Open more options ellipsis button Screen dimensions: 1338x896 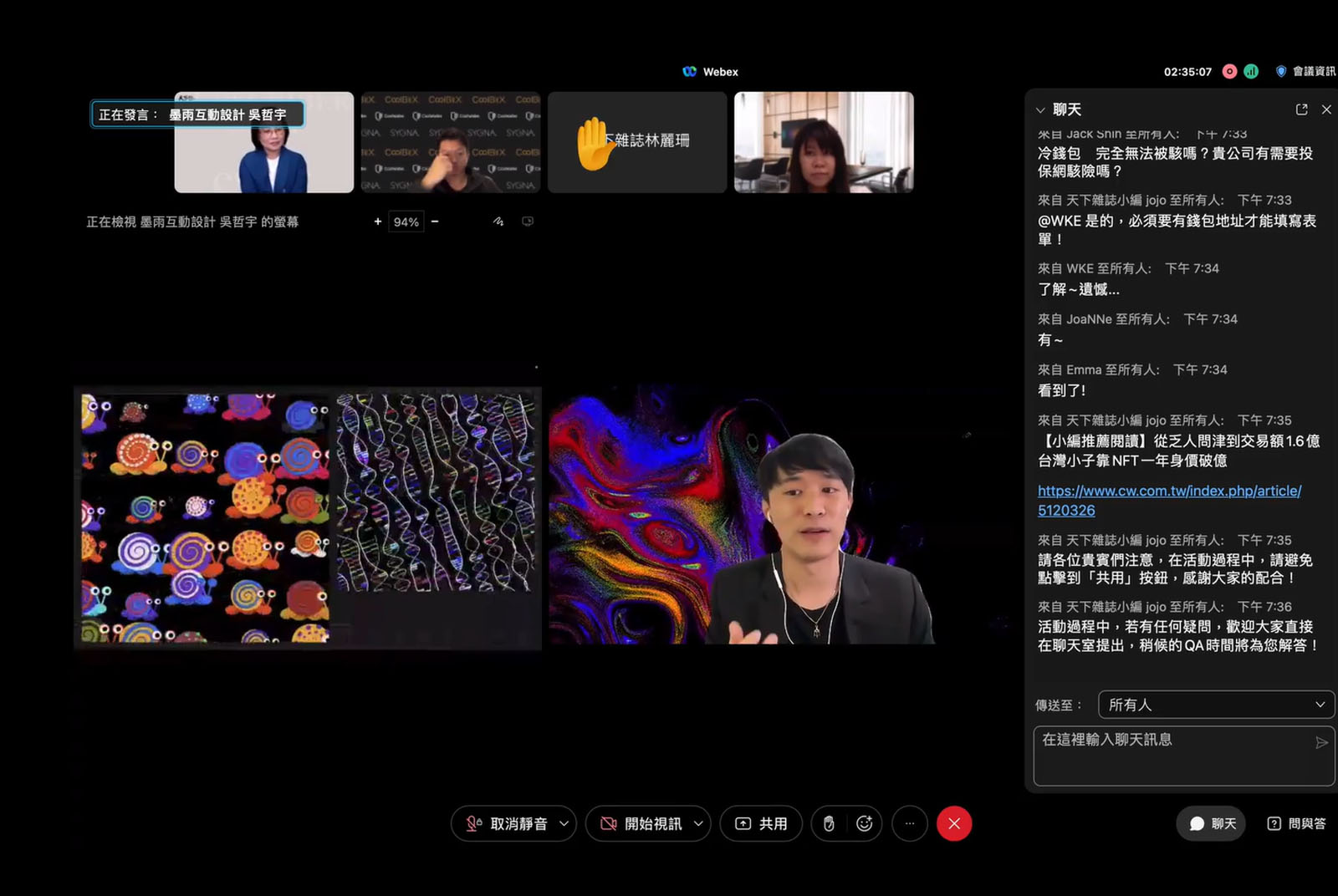(910, 824)
